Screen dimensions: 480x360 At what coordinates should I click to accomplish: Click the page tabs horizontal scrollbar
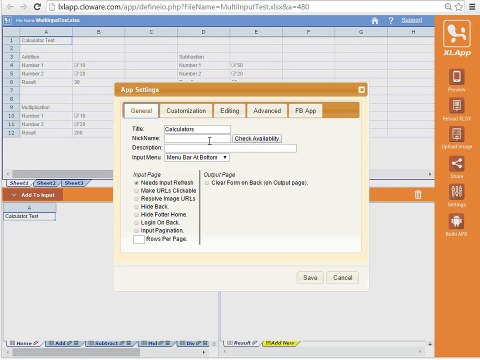tap(76, 352)
